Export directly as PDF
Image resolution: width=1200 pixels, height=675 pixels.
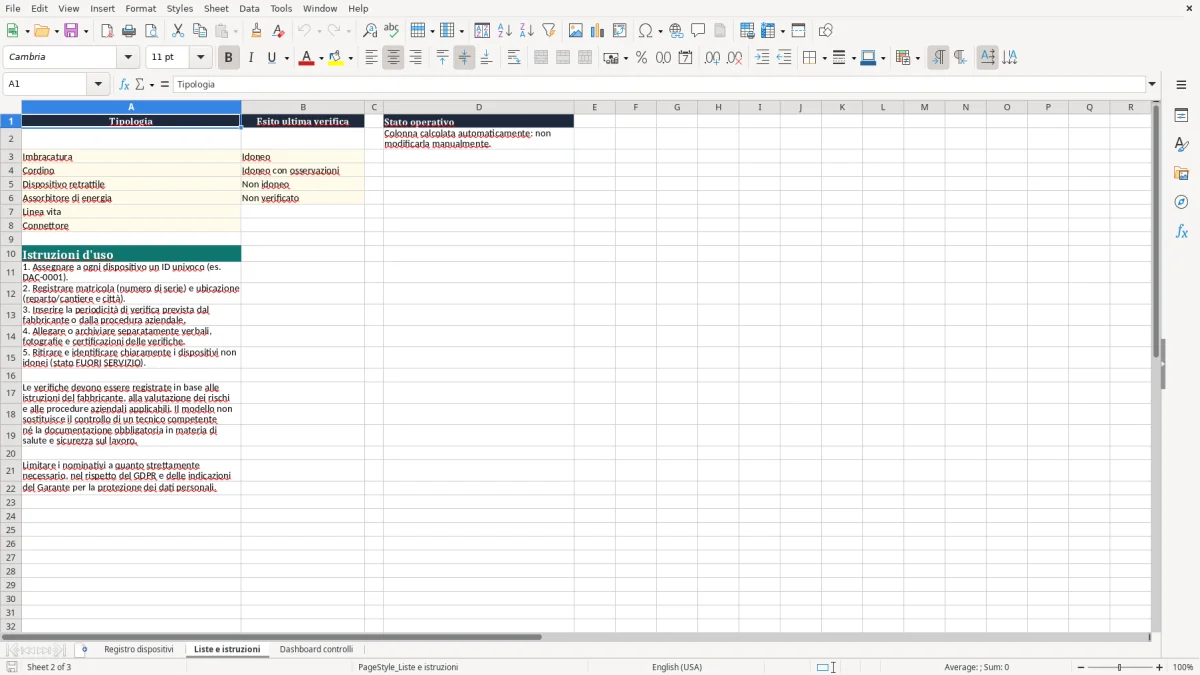[x=107, y=31]
